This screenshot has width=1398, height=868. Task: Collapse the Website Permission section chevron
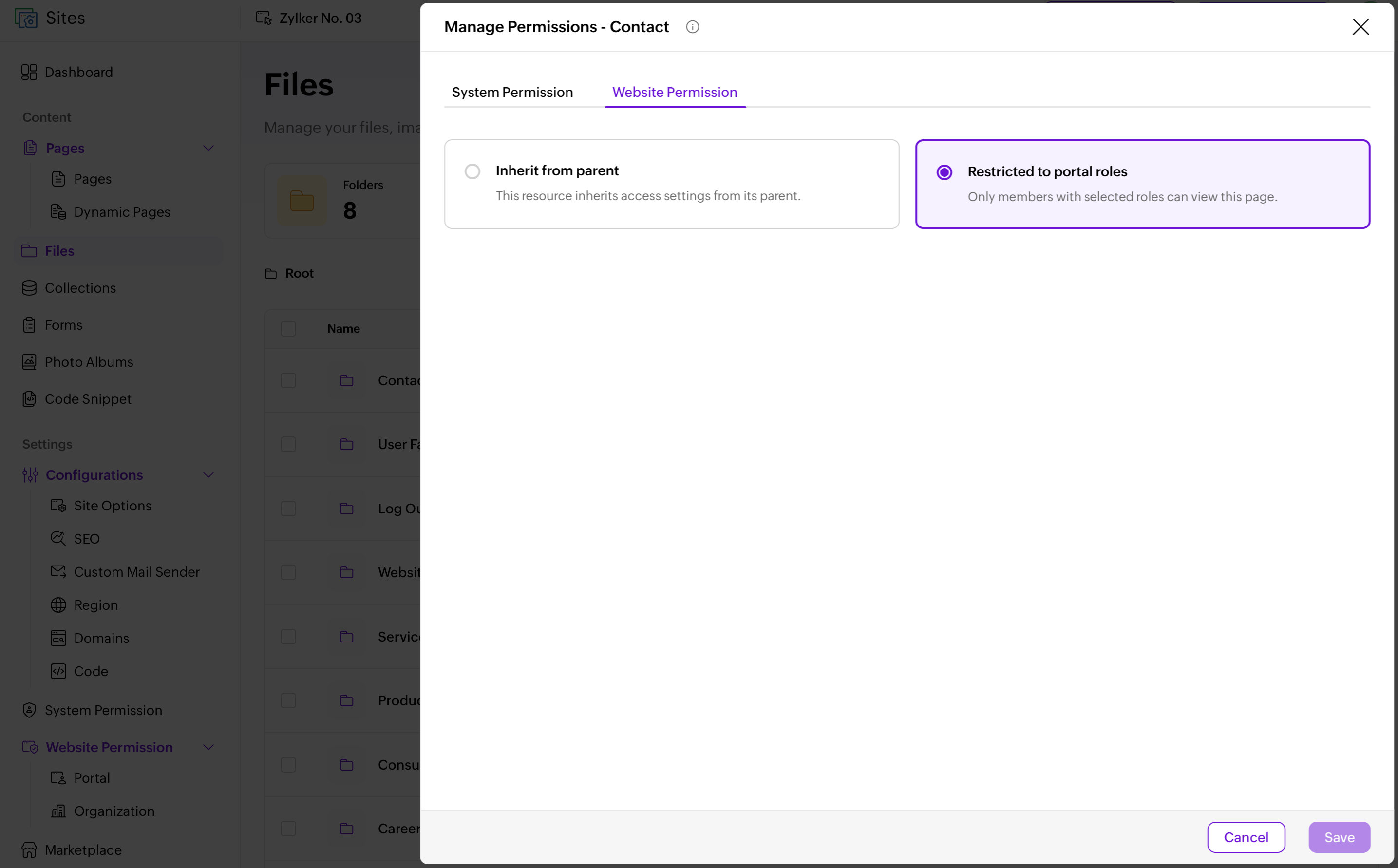click(208, 747)
